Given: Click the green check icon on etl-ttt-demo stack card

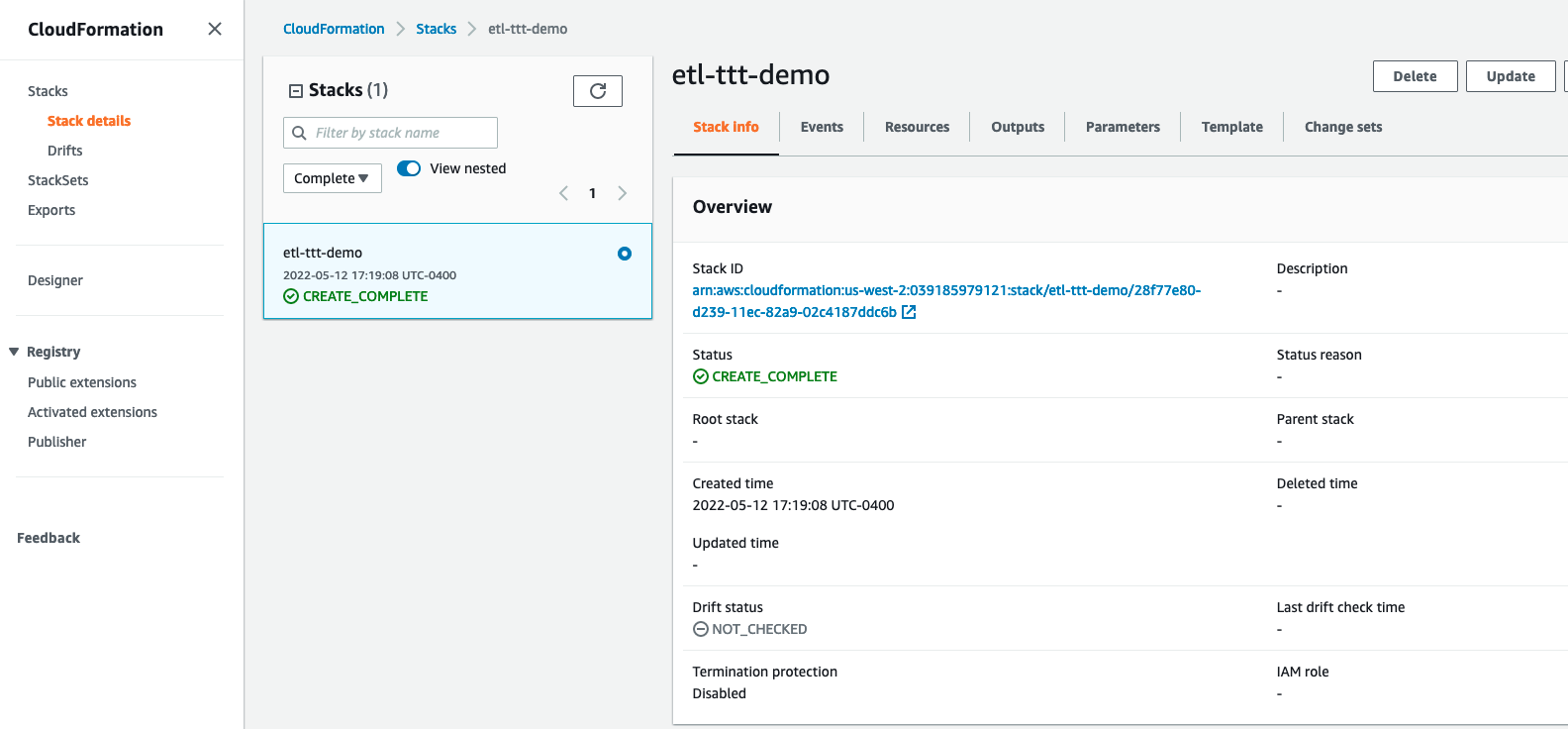Looking at the screenshot, I should (291, 296).
